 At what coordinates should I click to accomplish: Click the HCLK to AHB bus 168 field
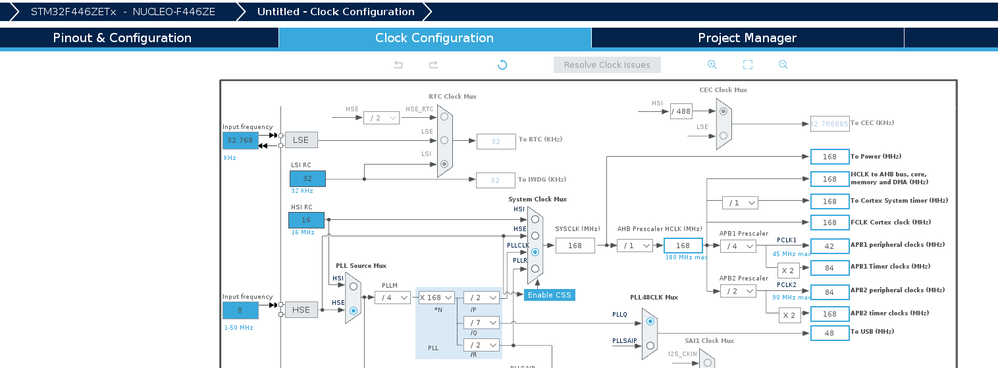[829, 179]
